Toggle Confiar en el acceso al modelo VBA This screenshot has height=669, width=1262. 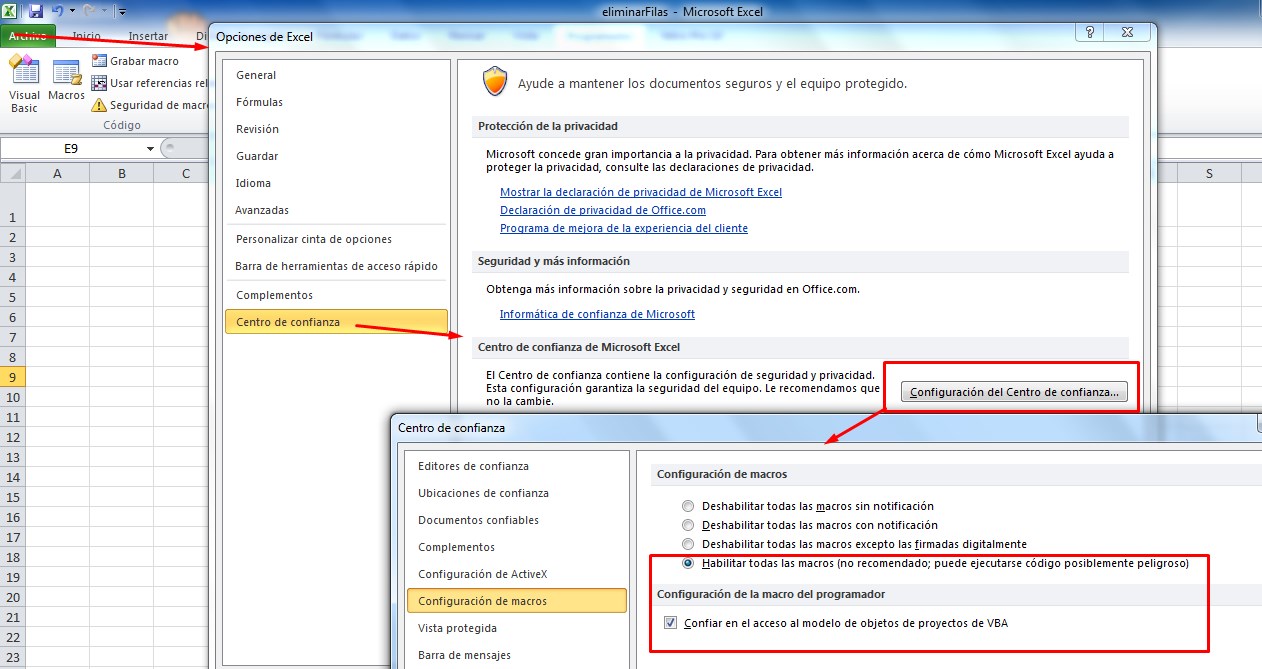point(670,622)
